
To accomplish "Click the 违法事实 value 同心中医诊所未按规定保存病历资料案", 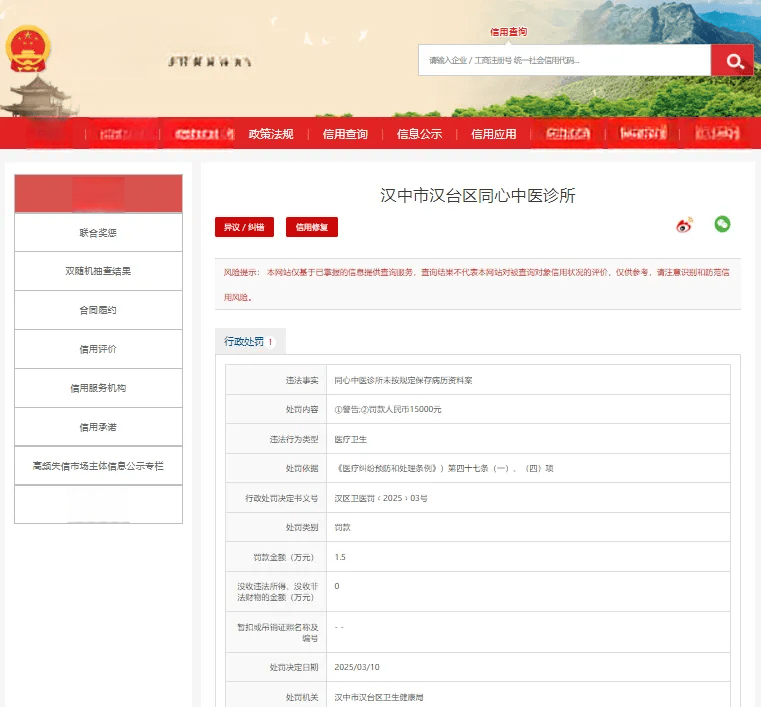I will click(403, 380).
